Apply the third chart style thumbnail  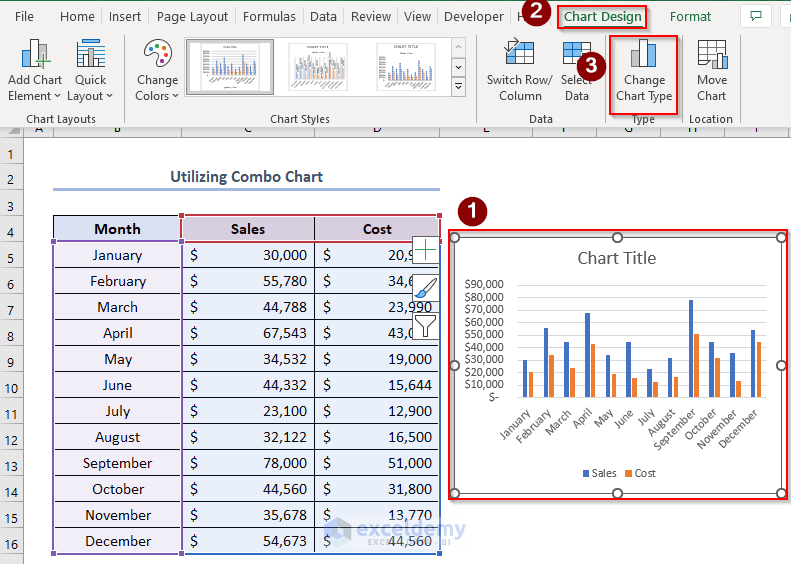406,68
